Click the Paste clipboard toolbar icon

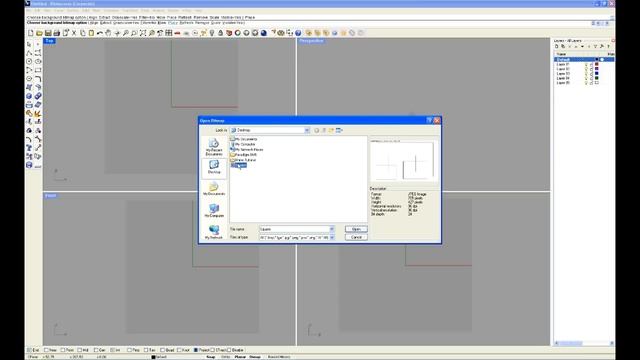click(91, 33)
